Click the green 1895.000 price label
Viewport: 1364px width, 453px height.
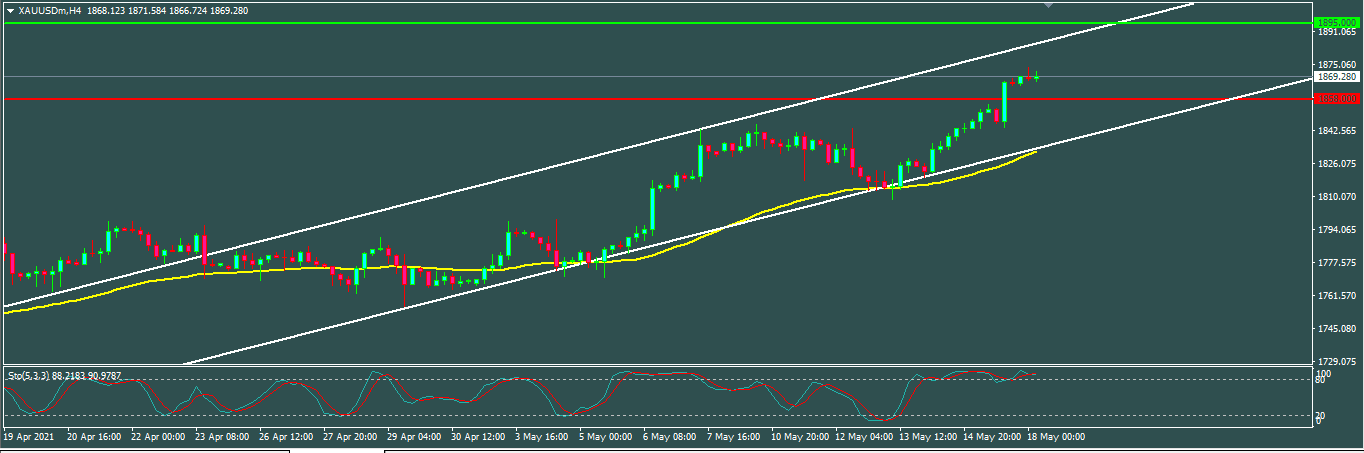point(1336,22)
